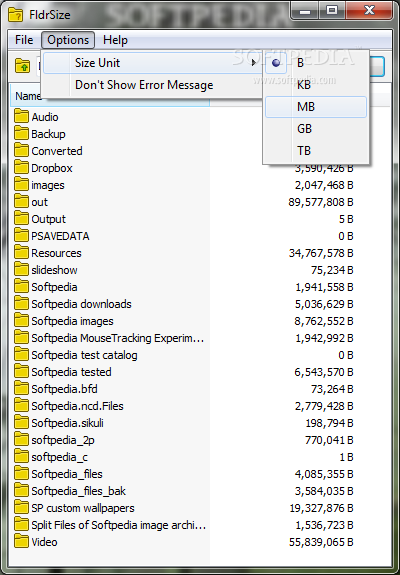Click the Resources folder icon
This screenshot has width=400, height=575.
(x=21, y=253)
